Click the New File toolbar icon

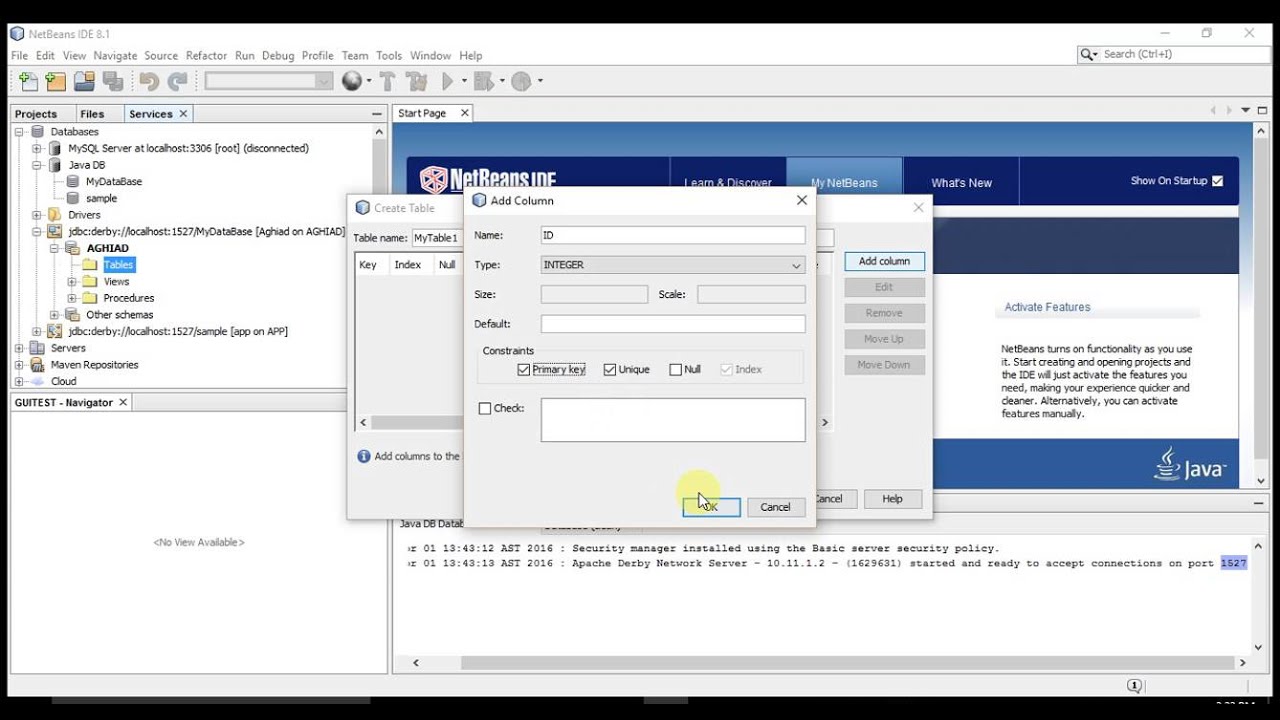28,82
